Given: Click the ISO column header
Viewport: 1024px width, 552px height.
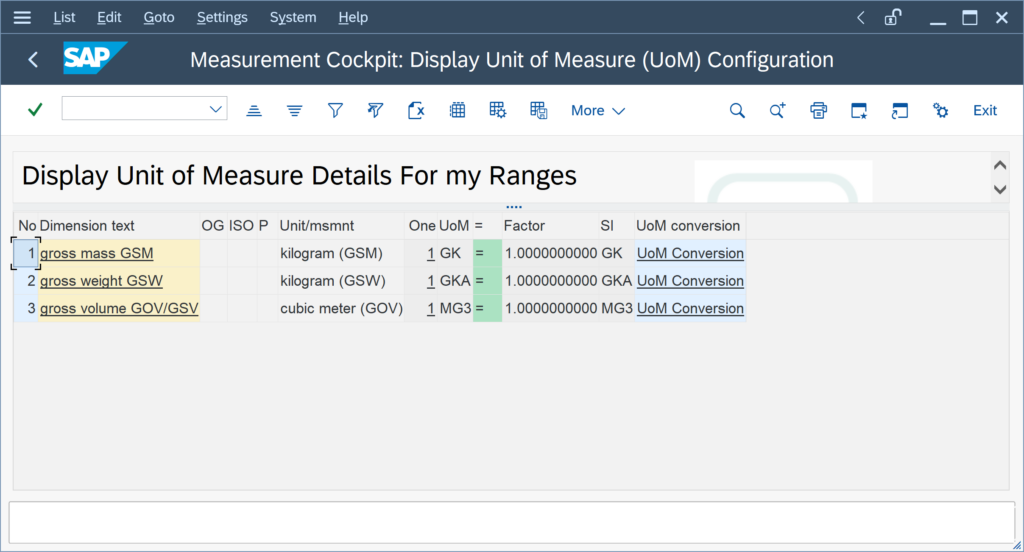Looking at the screenshot, I should (x=241, y=226).
